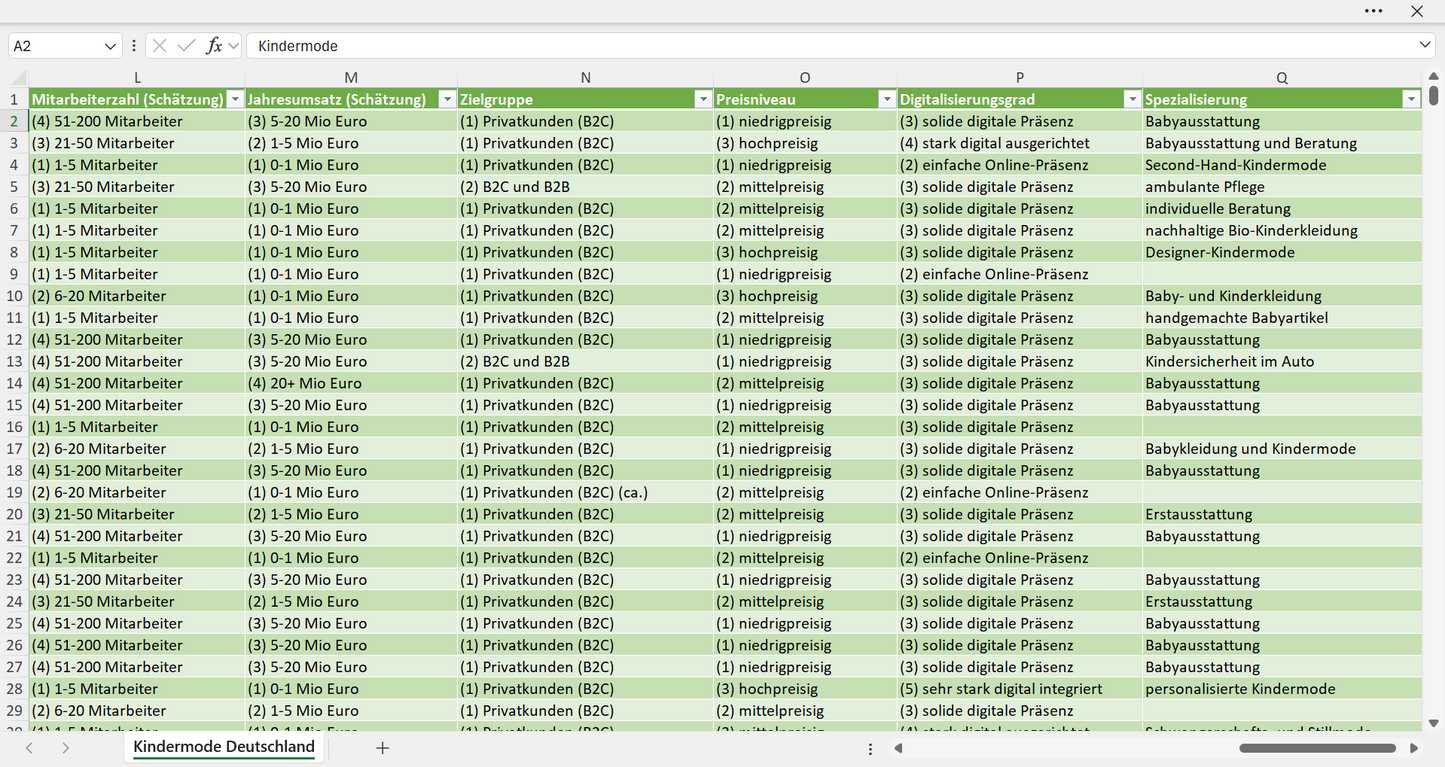Open Zielgruppe filter dropdown
The height and width of the screenshot is (767, 1445).
pyautogui.click(x=703, y=99)
